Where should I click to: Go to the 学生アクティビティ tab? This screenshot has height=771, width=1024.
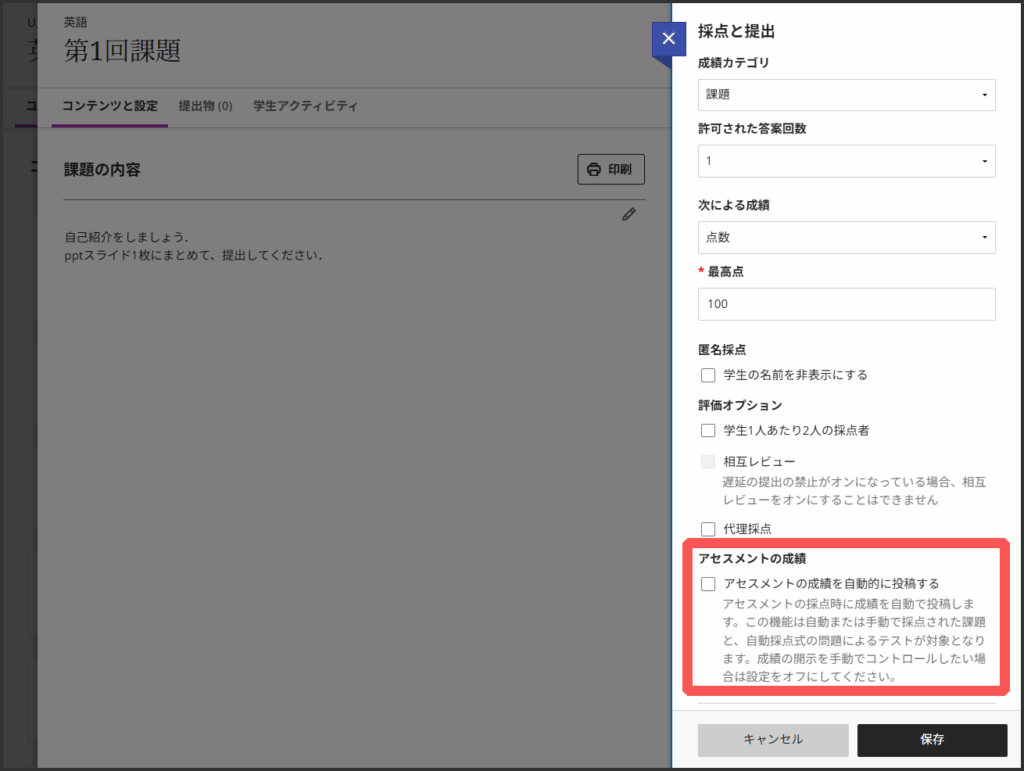tap(305, 106)
